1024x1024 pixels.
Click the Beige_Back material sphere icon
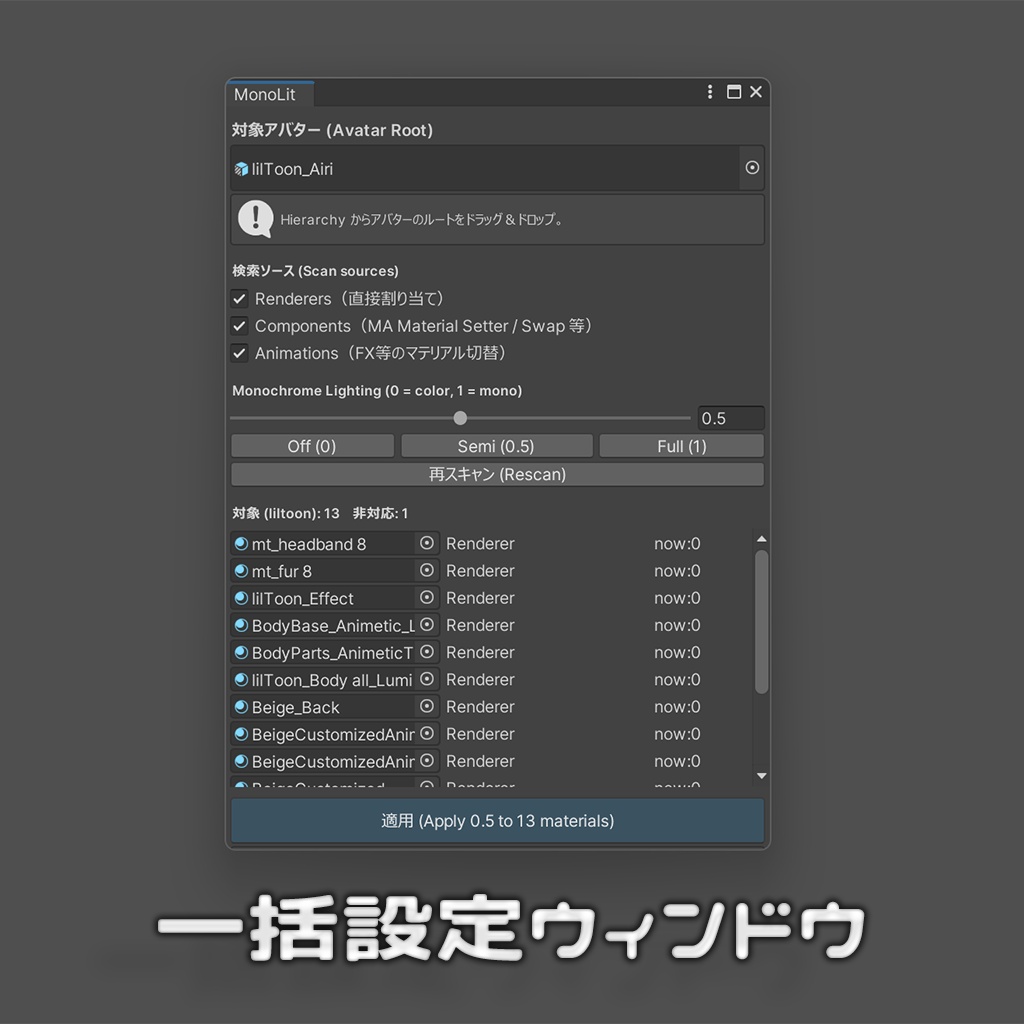pos(241,707)
